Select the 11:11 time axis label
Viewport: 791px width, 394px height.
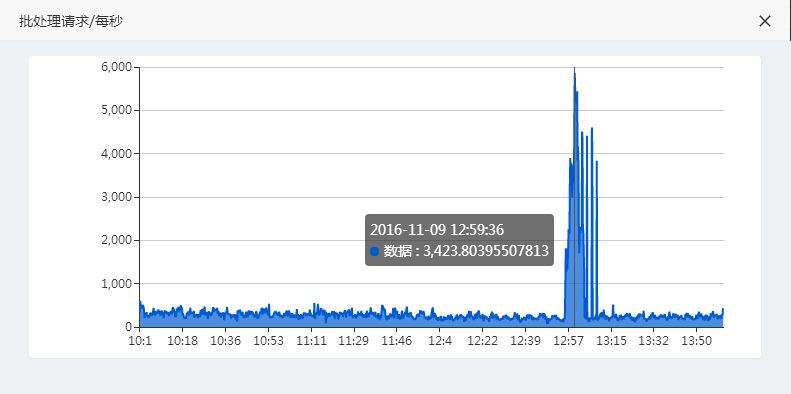click(311, 341)
